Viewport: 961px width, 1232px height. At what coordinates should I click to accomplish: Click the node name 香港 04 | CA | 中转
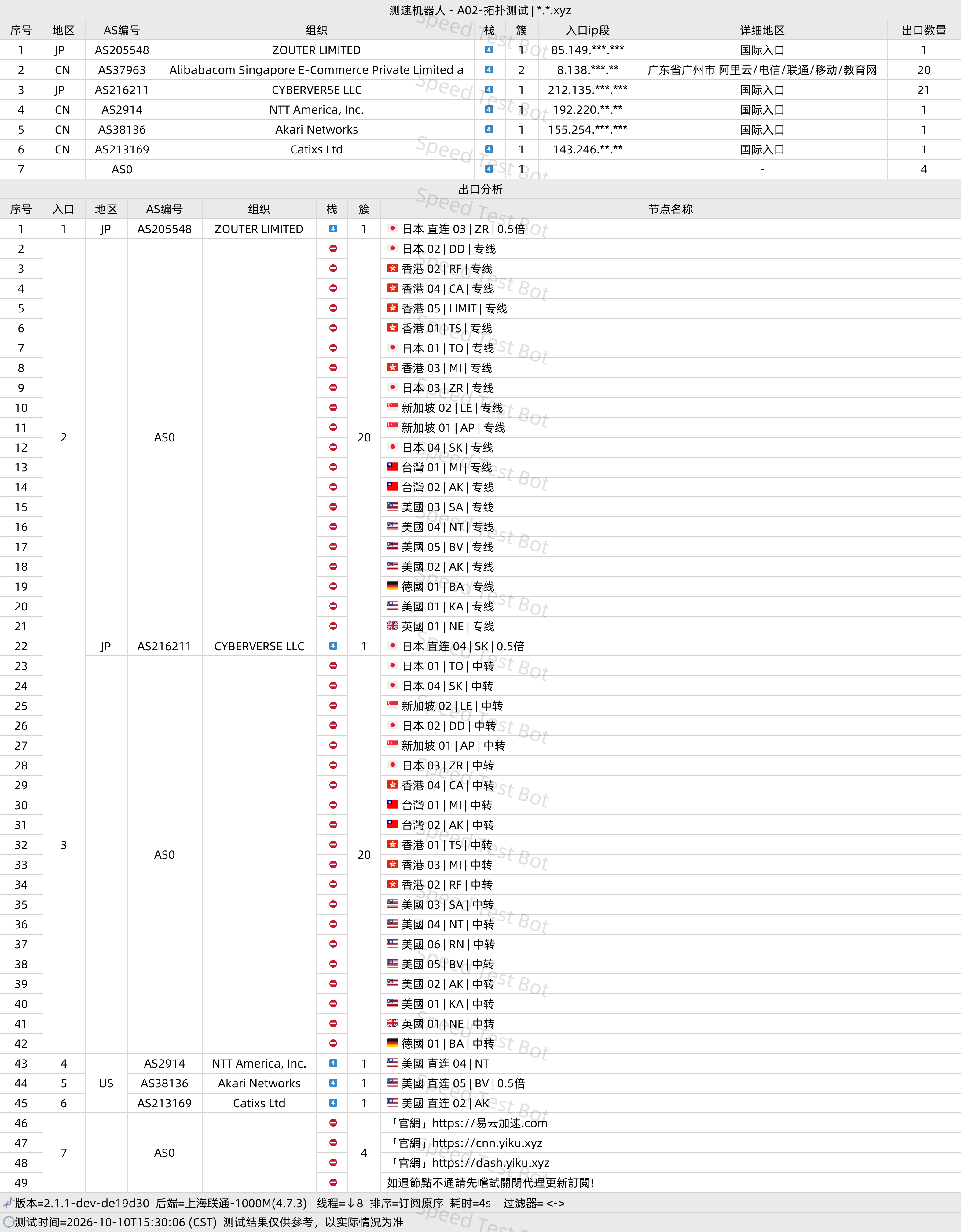pyautogui.click(x=447, y=785)
